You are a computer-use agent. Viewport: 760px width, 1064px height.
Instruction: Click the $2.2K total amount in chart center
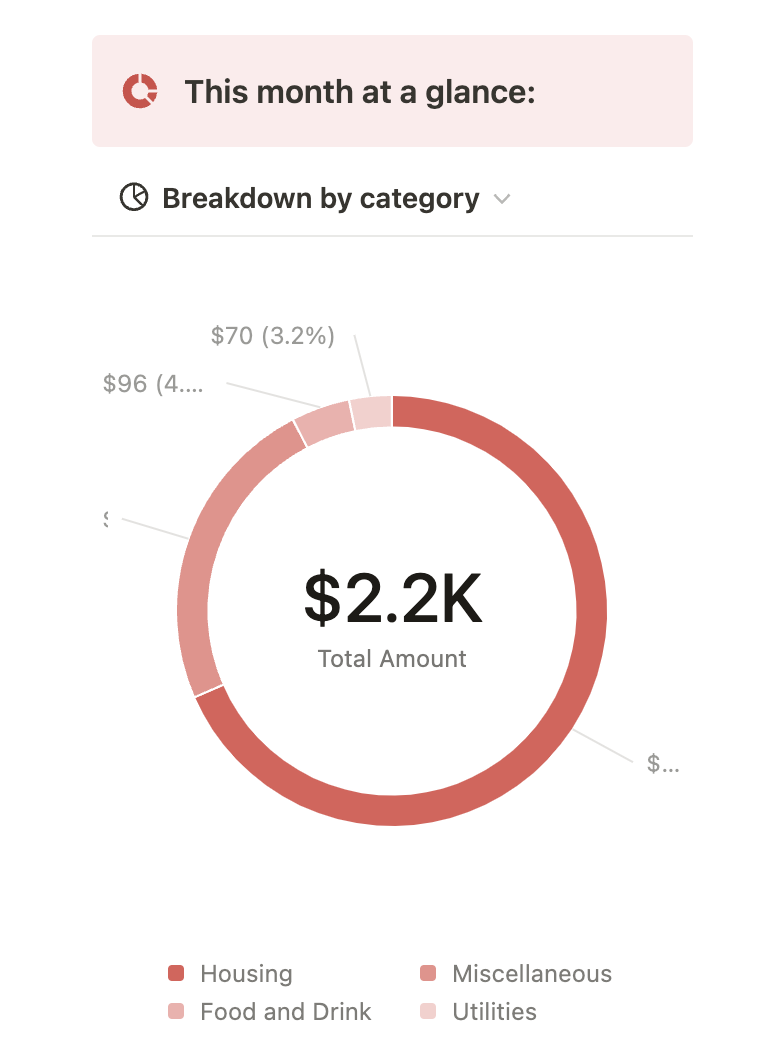click(x=392, y=598)
